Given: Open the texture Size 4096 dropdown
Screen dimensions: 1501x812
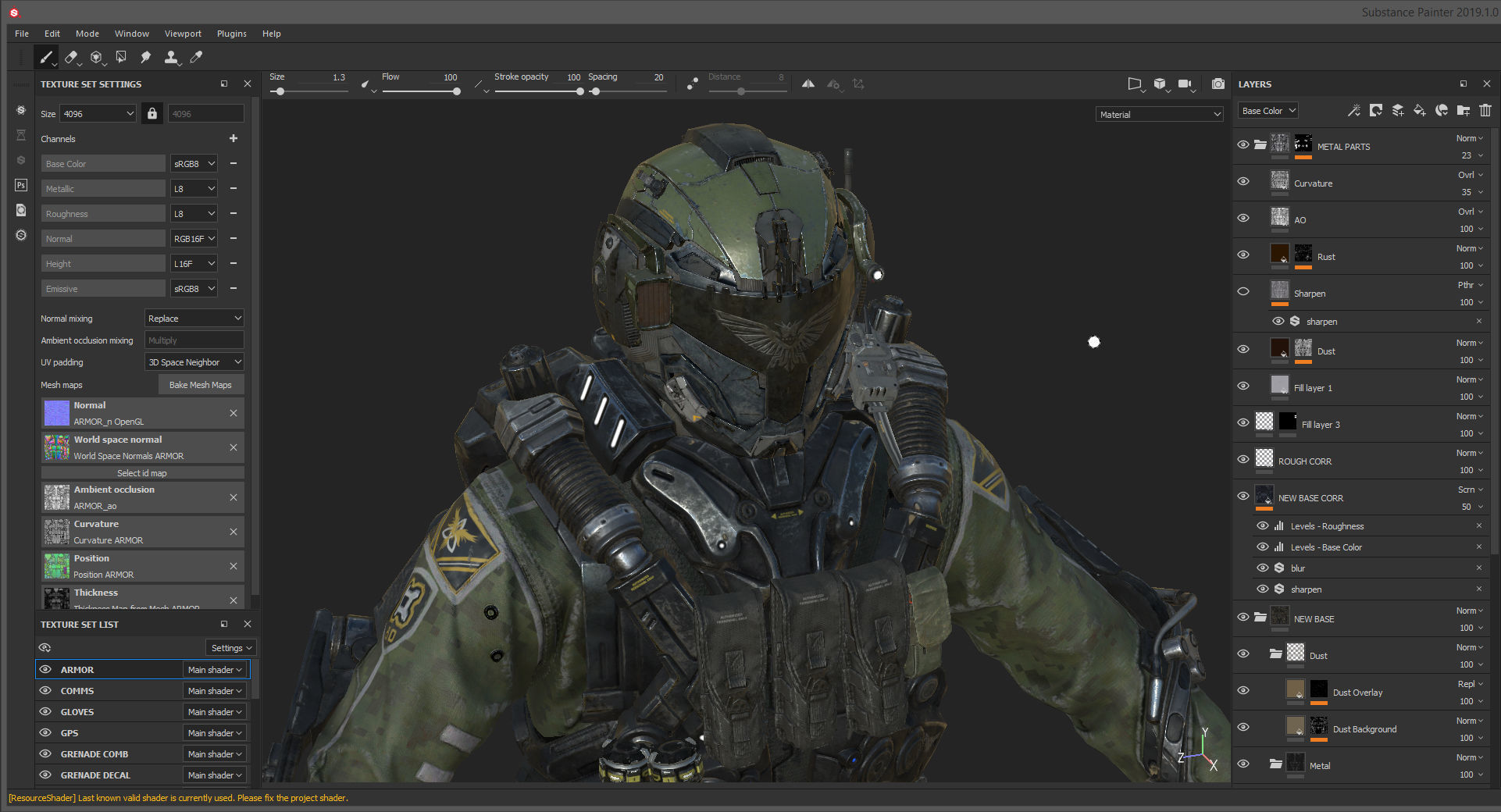Looking at the screenshot, I should [x=98, y=114].
